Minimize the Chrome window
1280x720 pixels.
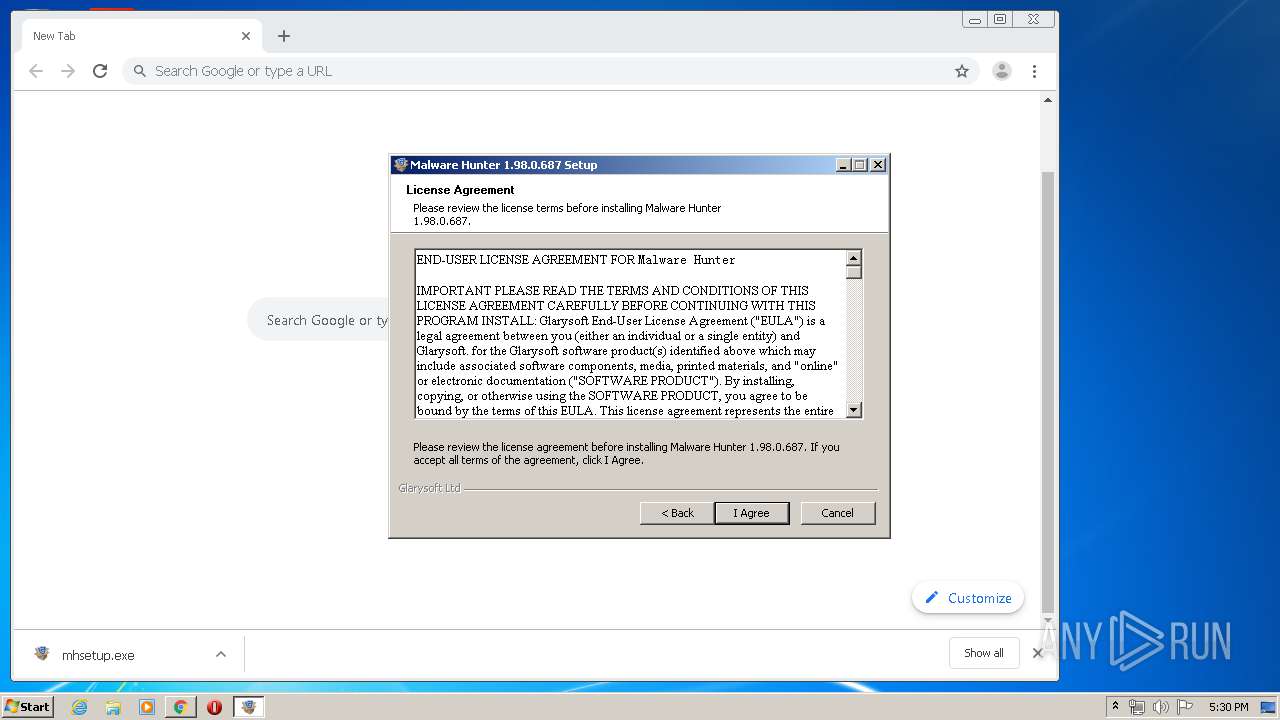[x=975, y=19]
